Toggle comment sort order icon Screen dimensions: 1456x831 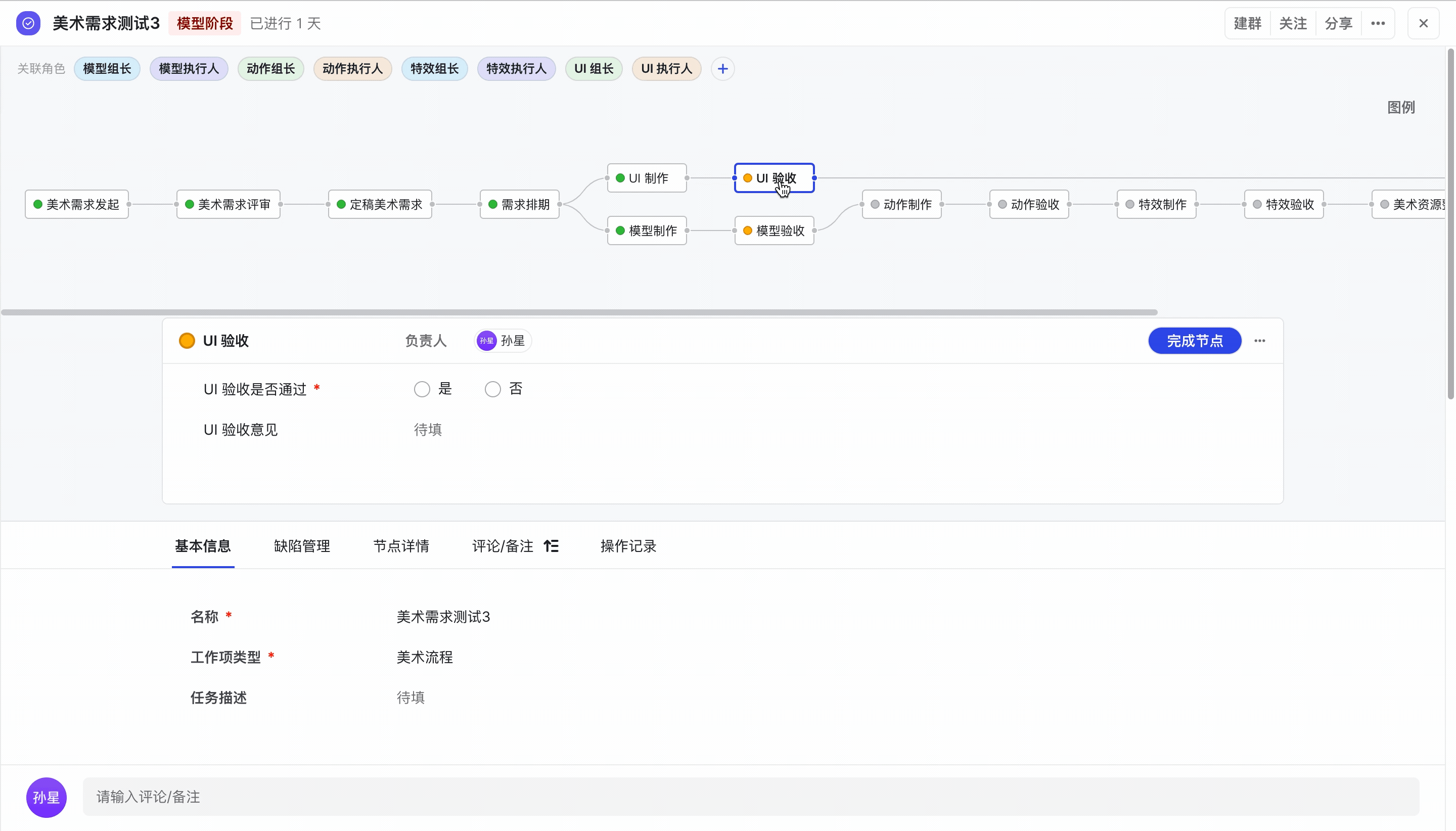(x=552, y=546)
